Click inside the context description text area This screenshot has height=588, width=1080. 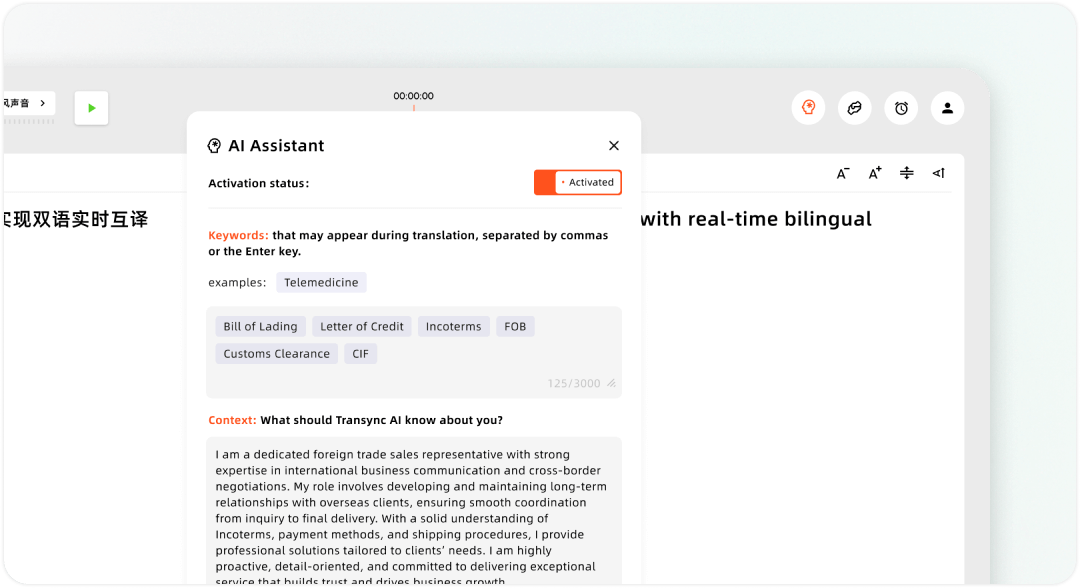[414, 511]
